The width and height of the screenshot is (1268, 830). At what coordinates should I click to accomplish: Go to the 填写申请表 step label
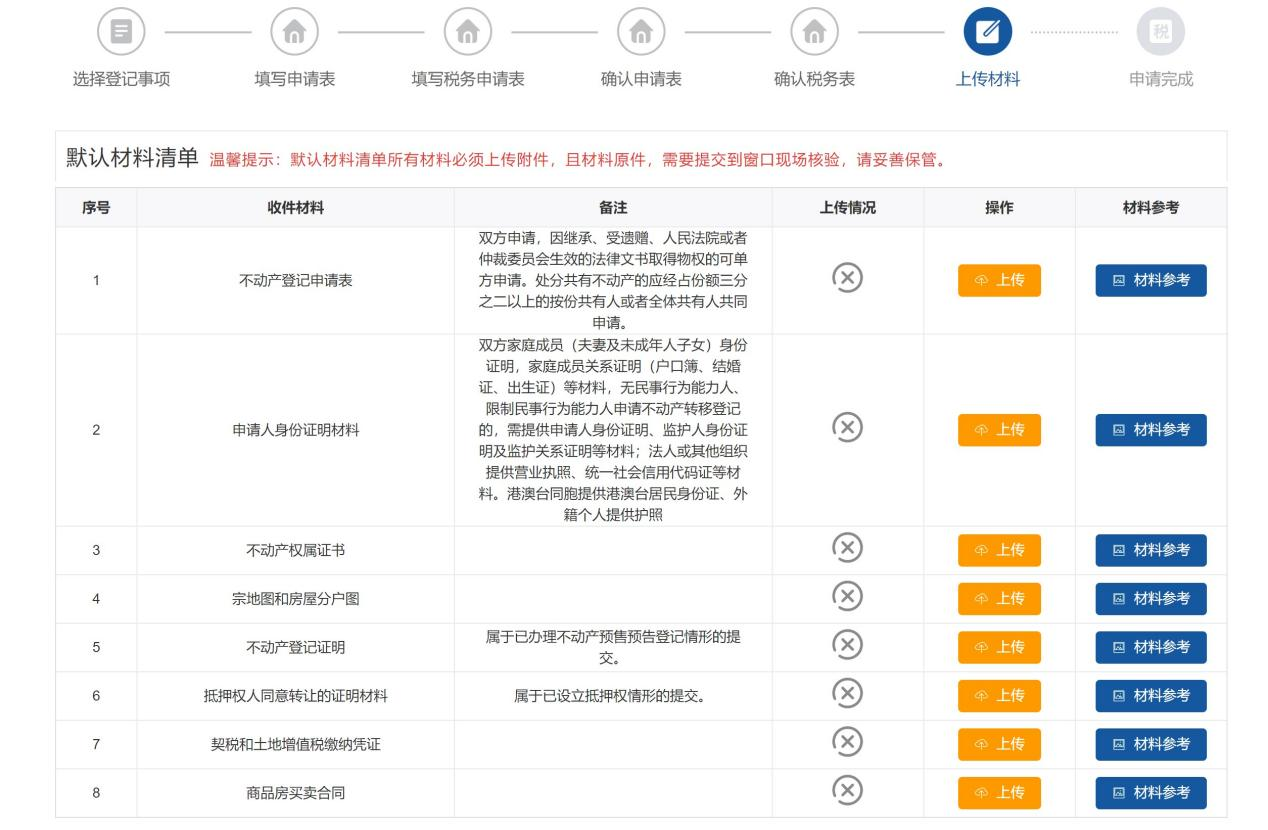(295, 80)
